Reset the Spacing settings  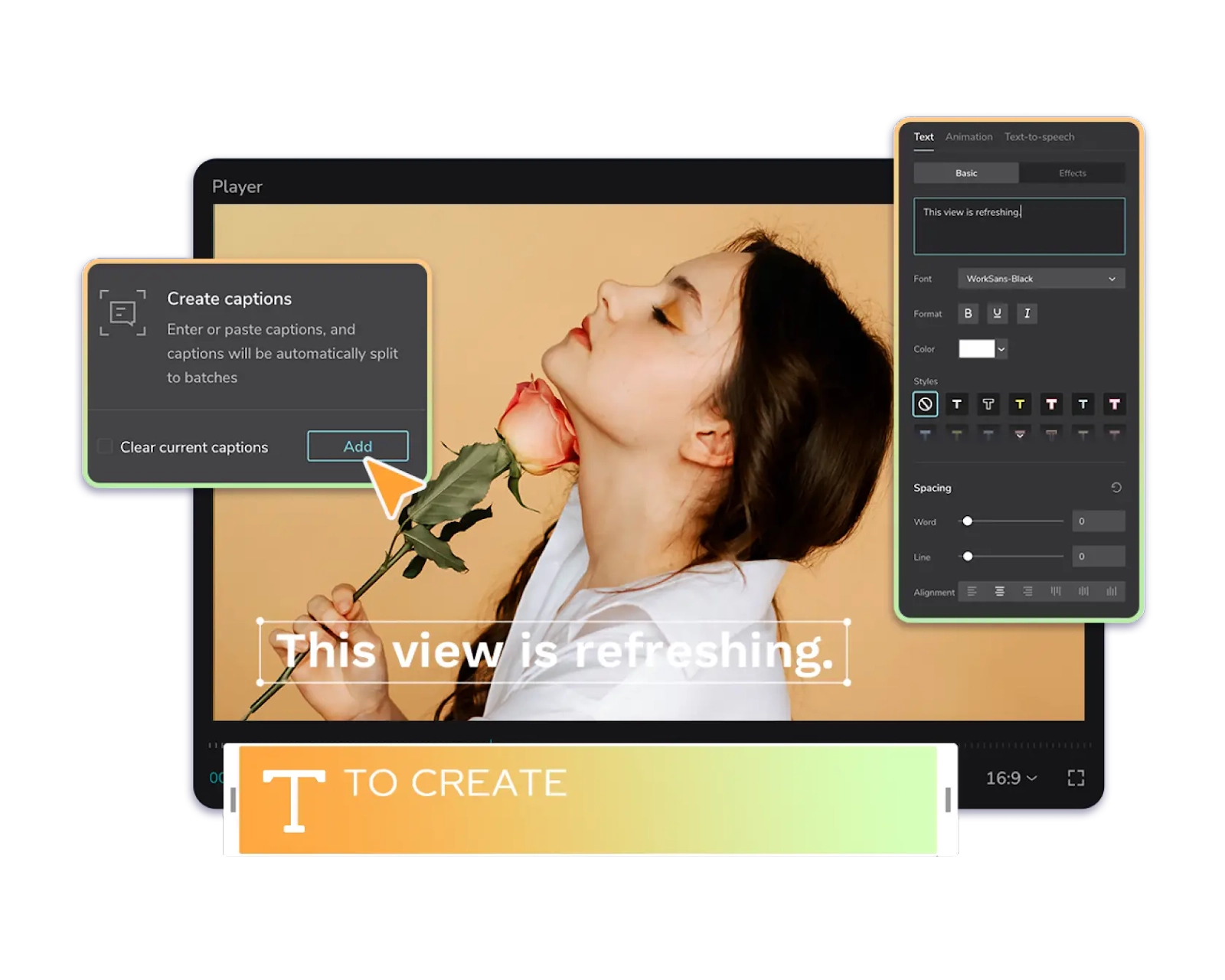click(x=1116, y=488)
